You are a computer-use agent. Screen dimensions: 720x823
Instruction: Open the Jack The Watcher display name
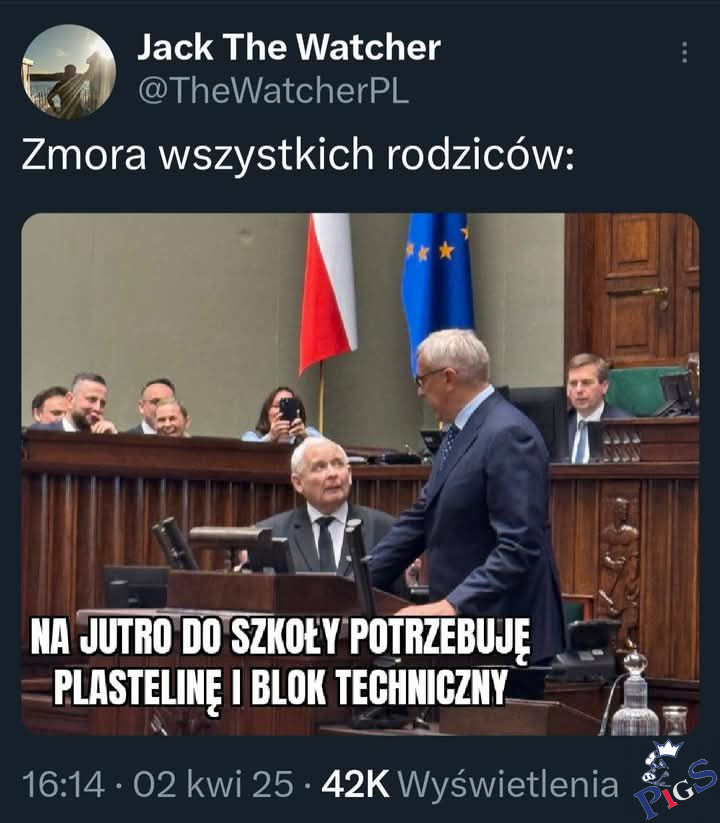(289, 48)
